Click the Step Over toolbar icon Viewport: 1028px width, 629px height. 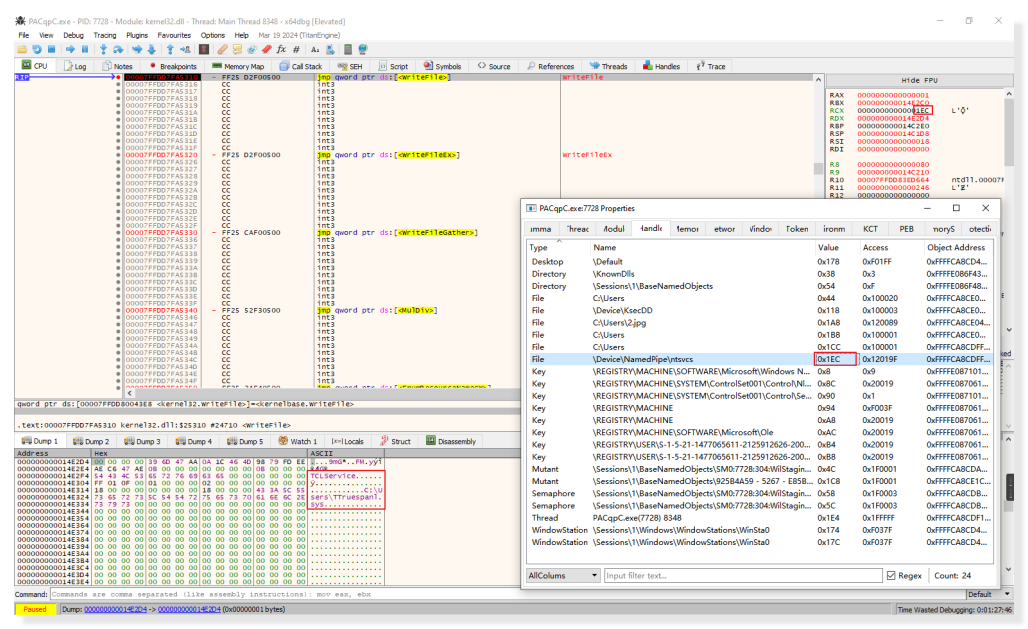[119, 49]
